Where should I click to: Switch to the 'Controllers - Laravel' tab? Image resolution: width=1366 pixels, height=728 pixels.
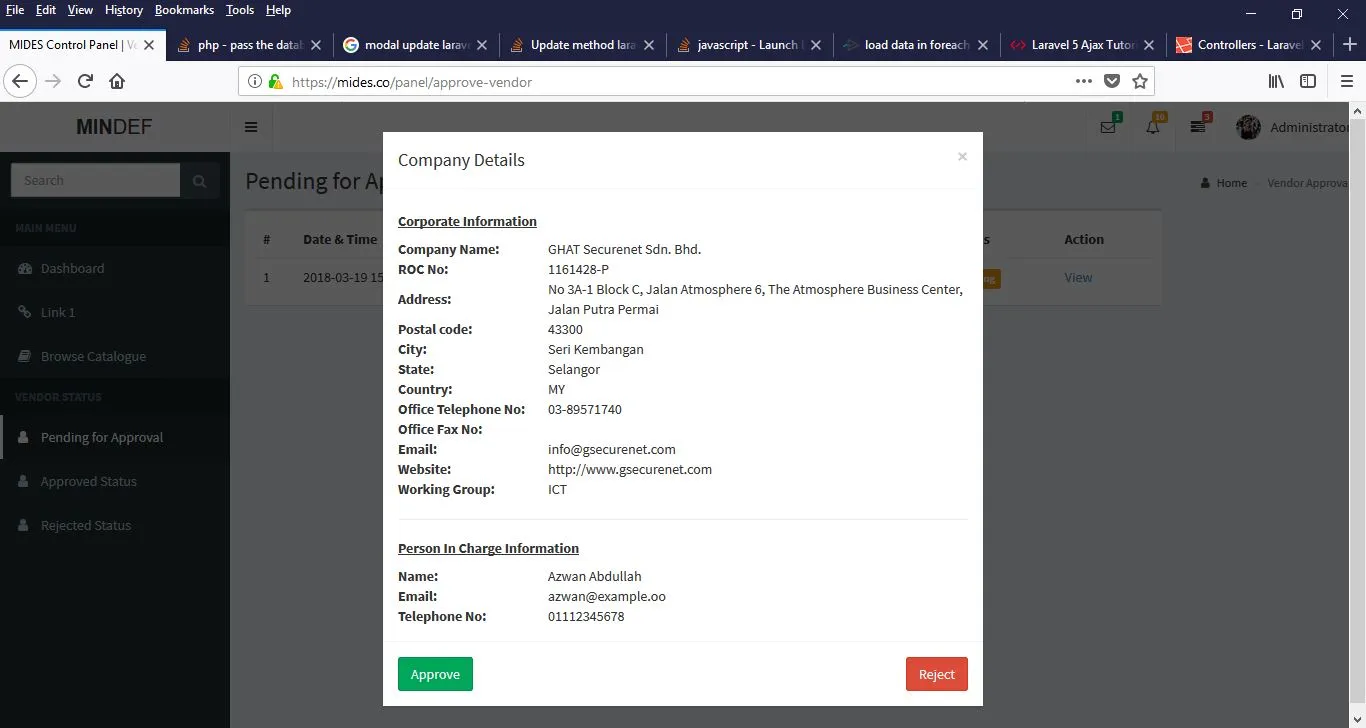pyautogui.click(x=1250, y=45)
